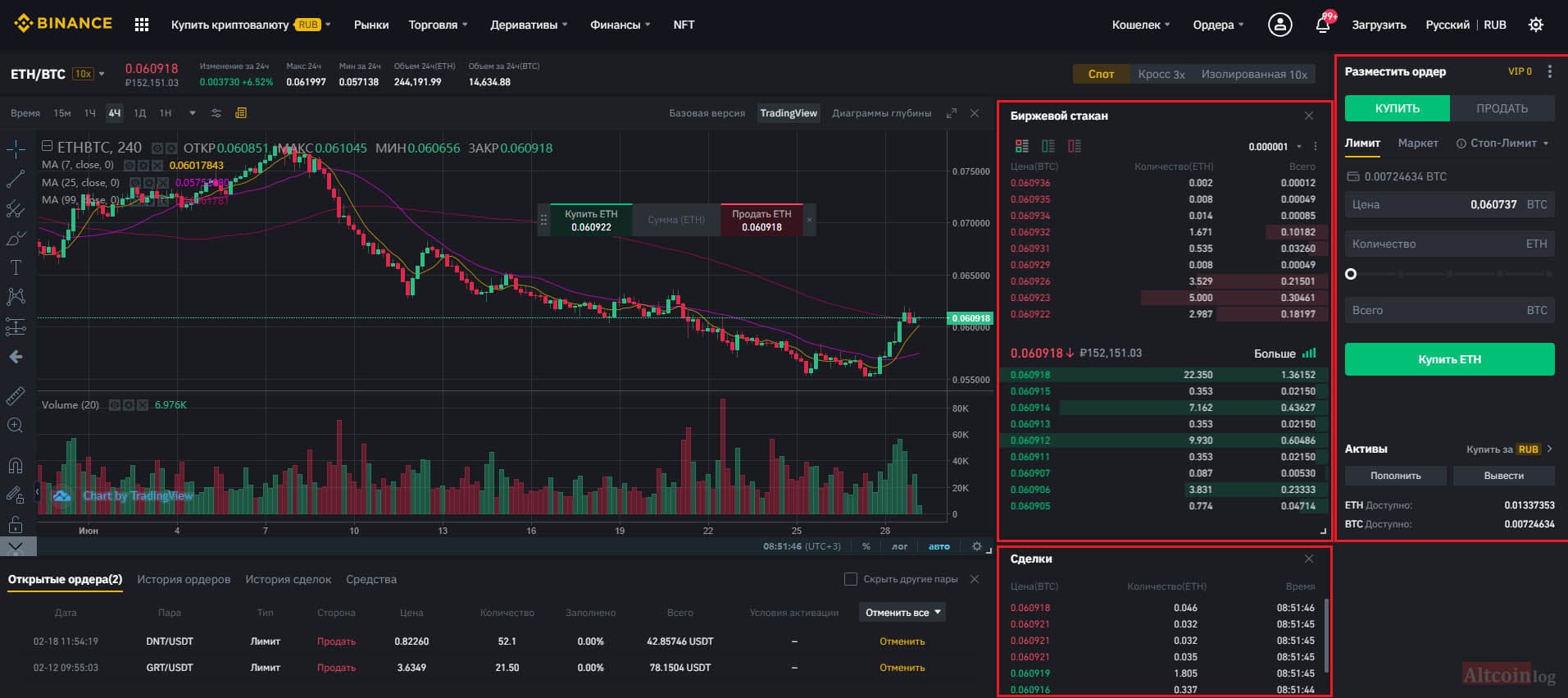The width and height of the screenshot is (1568, 698).
Task: Click the order amount percentage slider handle
Action: click(x=1351, y=274)
